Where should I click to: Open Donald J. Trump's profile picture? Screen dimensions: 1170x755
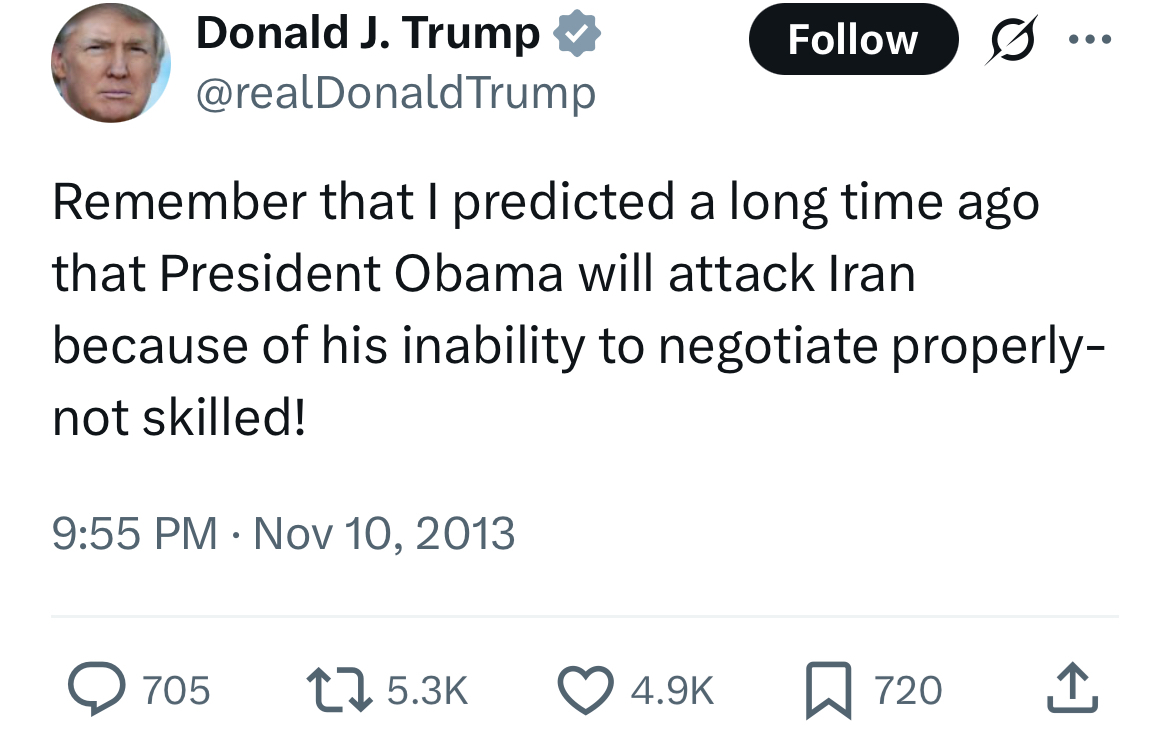[110, 63]
